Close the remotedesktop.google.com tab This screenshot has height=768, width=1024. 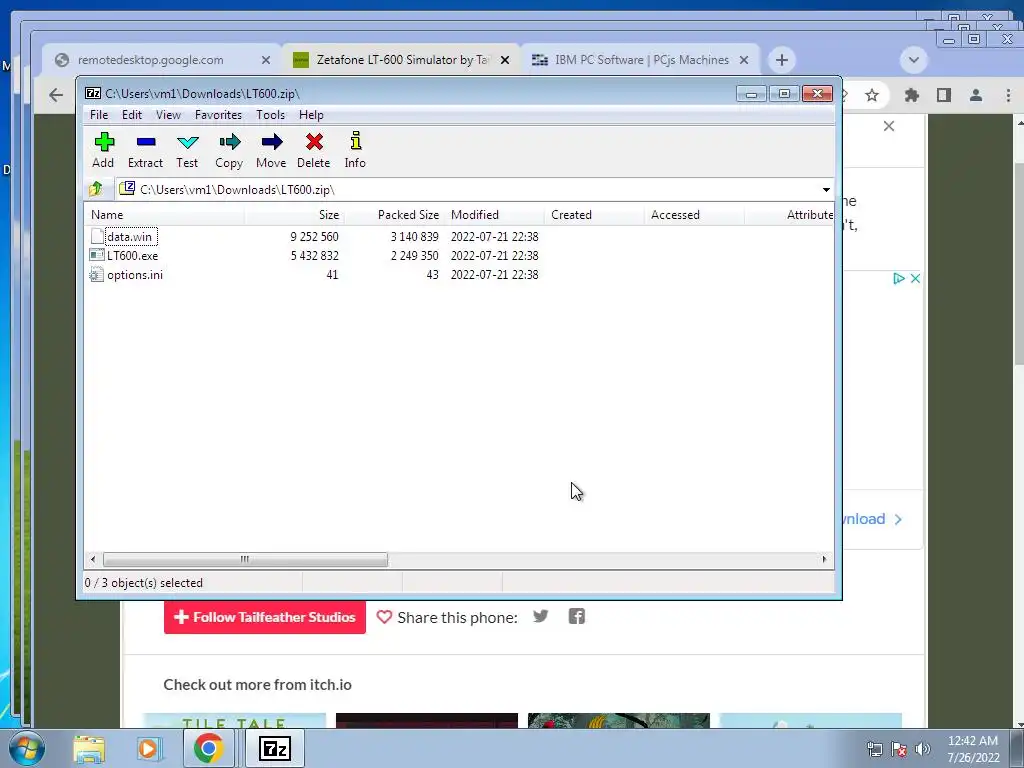(266, 60)
